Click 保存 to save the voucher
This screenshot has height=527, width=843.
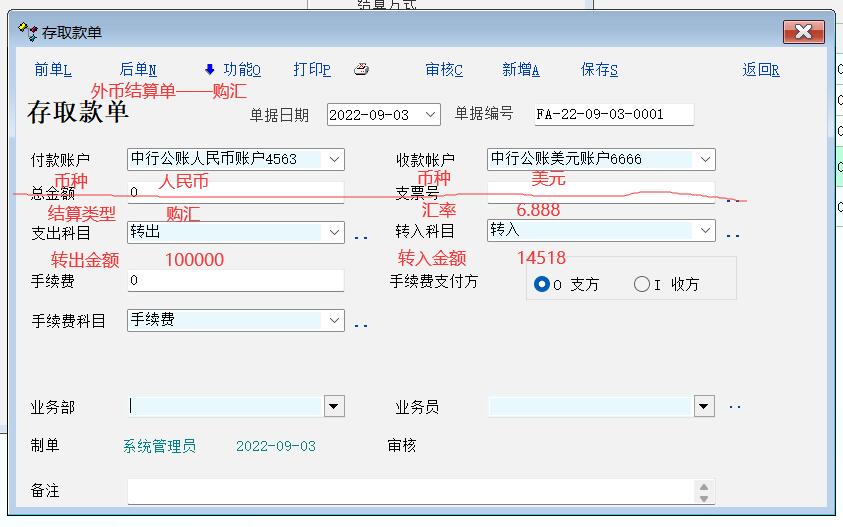599,70
